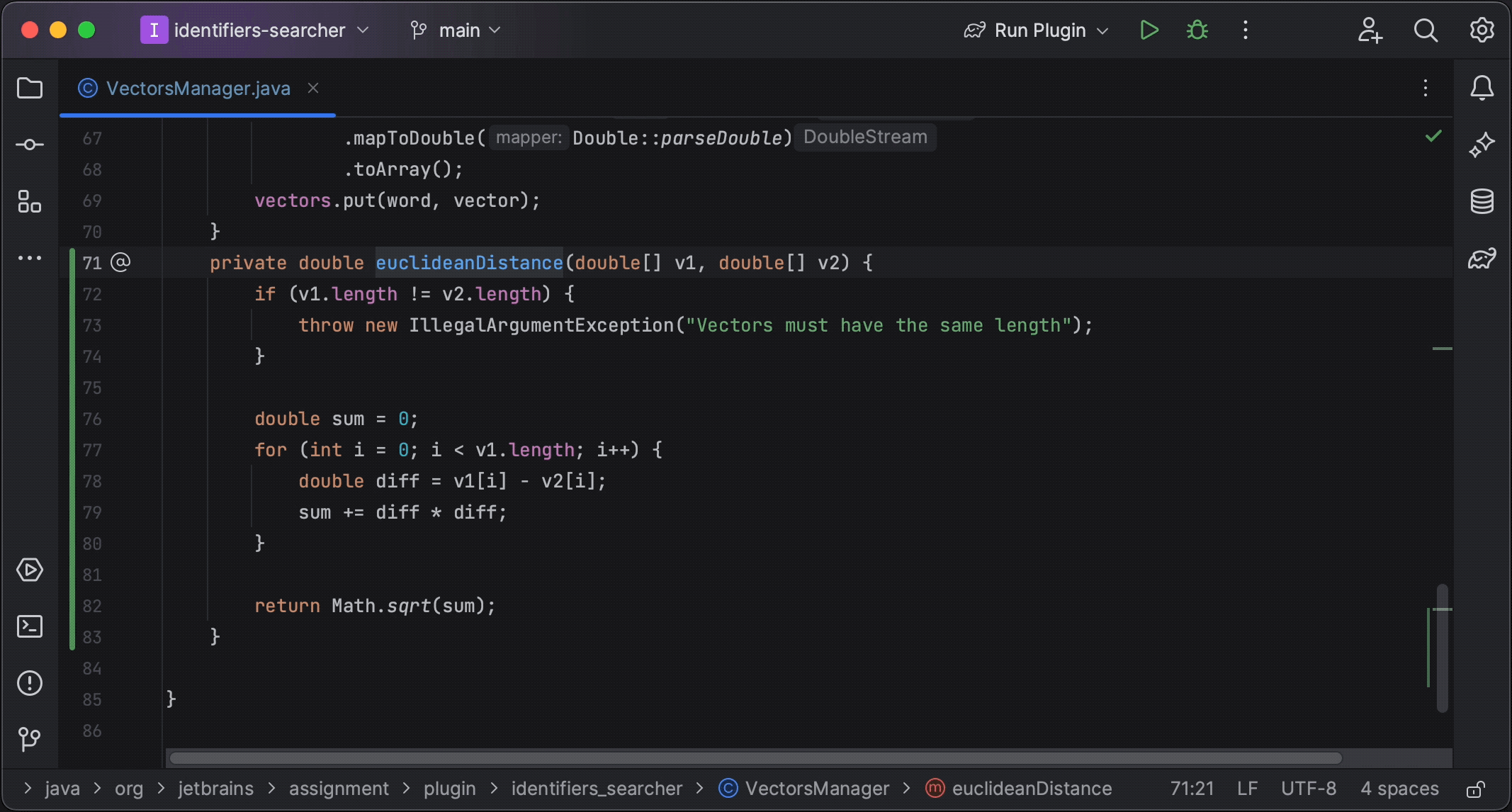
Task: Select the VectorsManager.java tab
Action: click(x=197, y=88)
